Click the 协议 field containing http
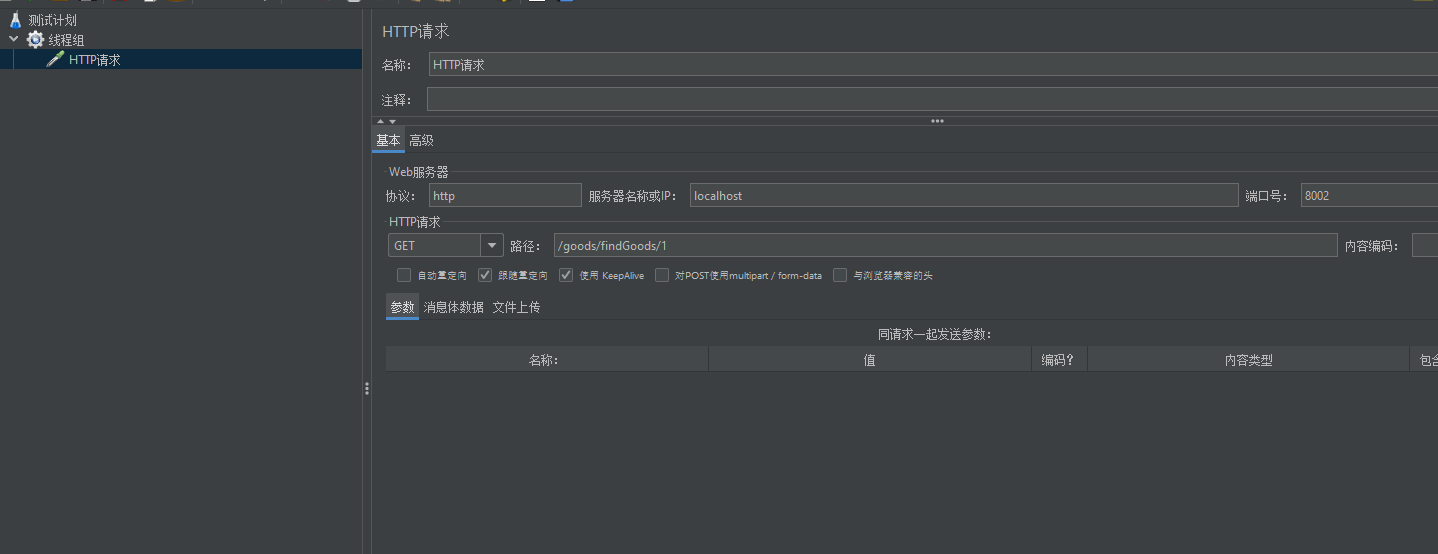 (x=505, y=196)
